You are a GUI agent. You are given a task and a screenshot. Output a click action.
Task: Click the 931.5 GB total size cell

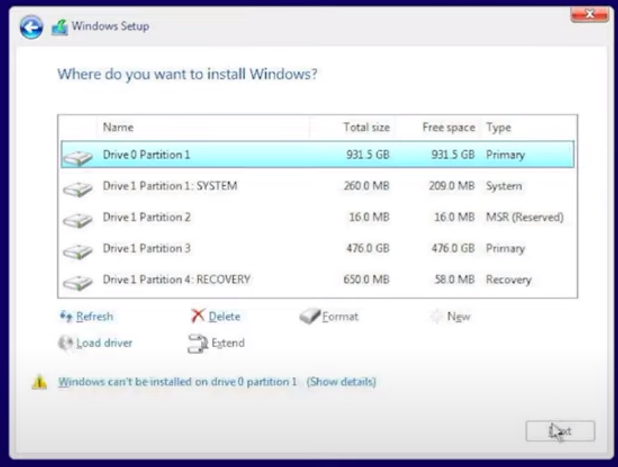pos(368,154)
